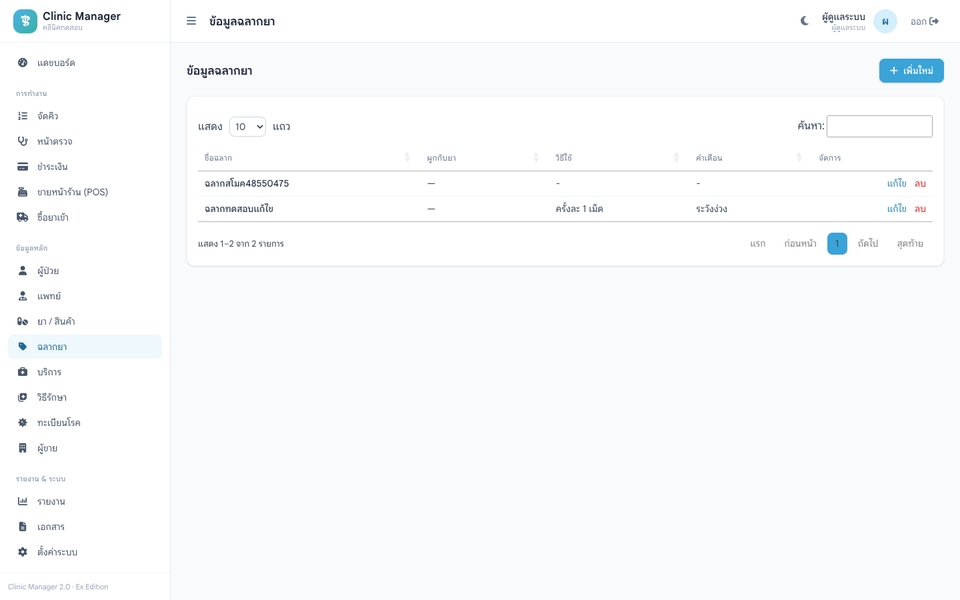Open the แดชบอร์ด dashboard icon
Image resolution: width=960 pixels, height=600 pixels.
(x=23, y=62)
